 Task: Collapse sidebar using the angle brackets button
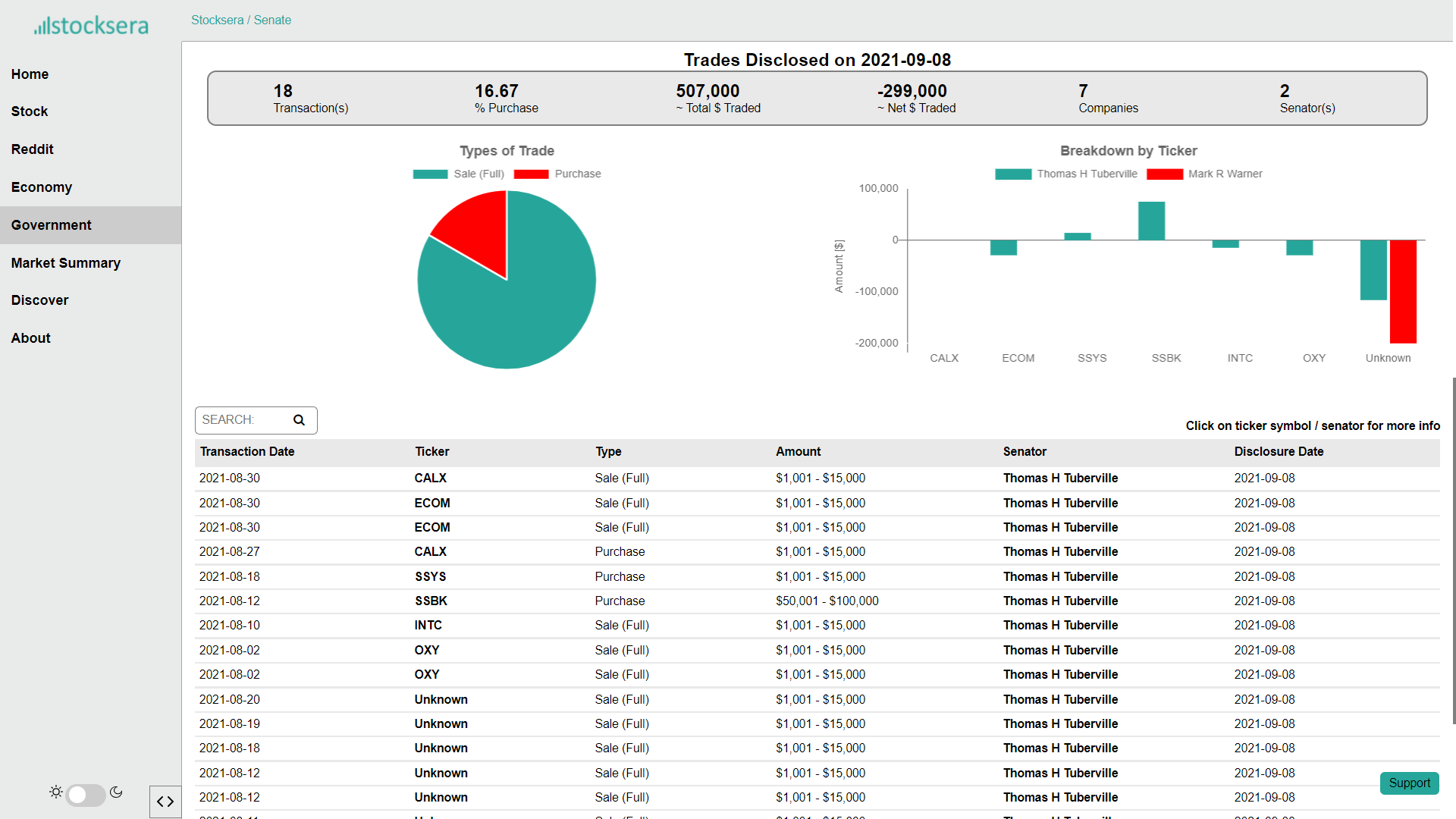165,802
